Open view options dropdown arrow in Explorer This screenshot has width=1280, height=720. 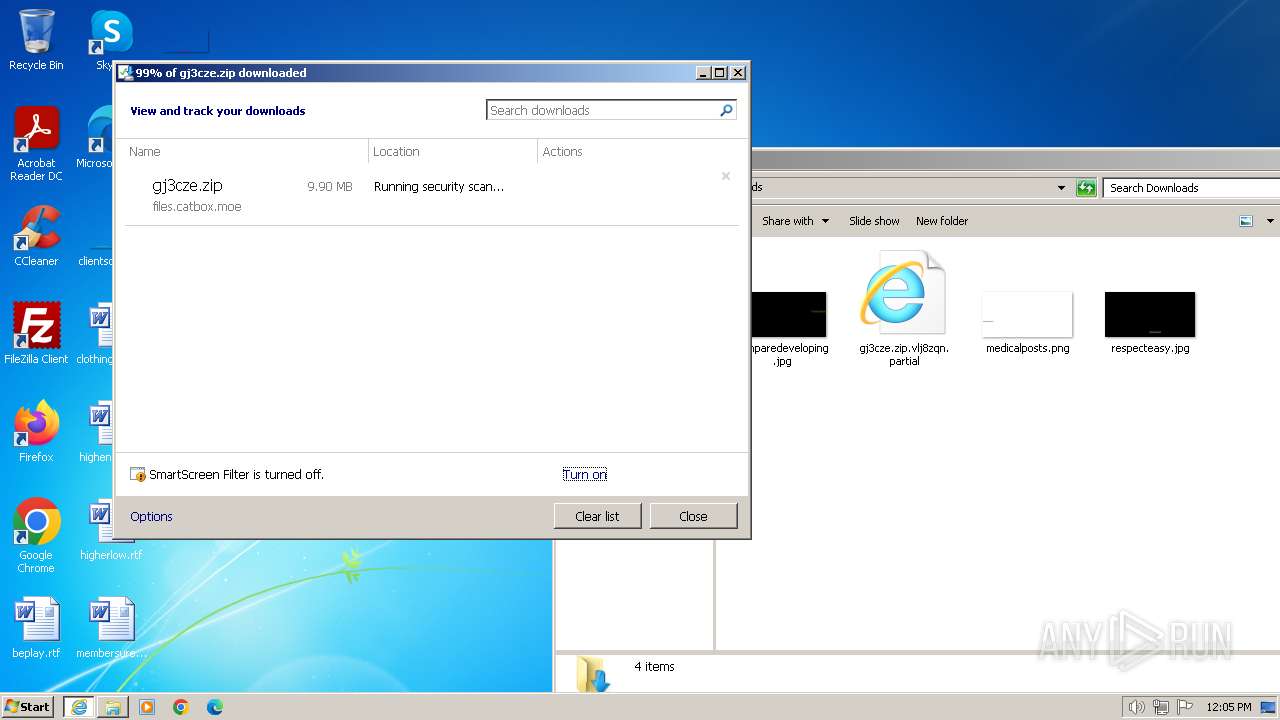1270,221
